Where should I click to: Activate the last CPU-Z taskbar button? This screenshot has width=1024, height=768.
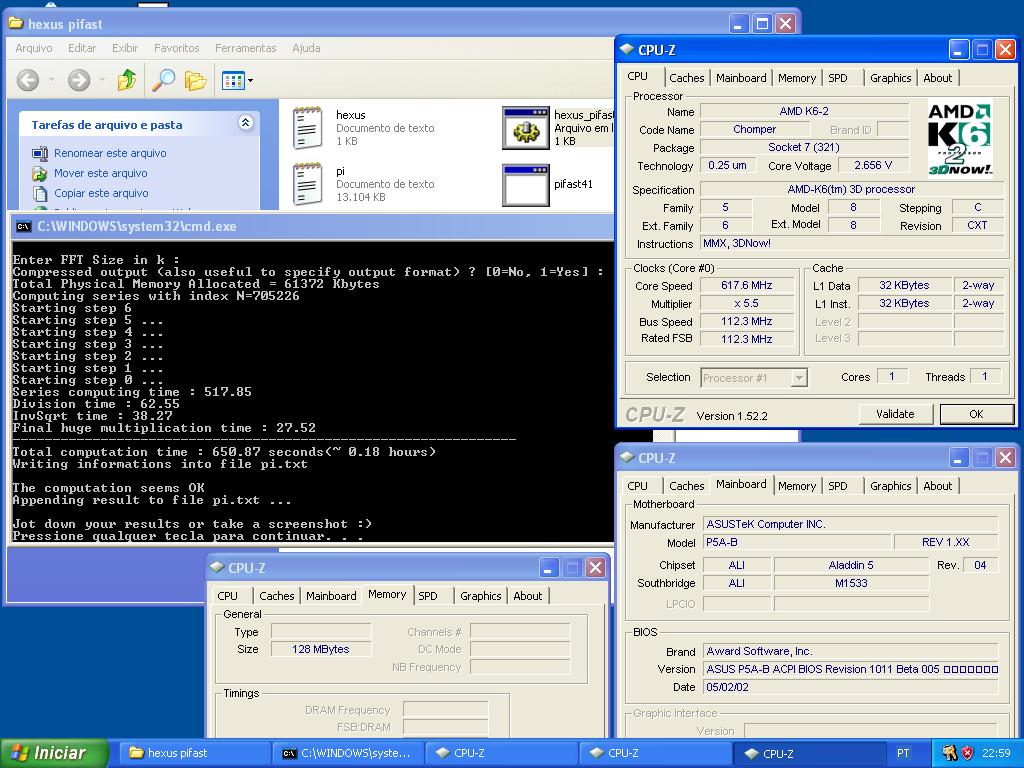(810, 753)
